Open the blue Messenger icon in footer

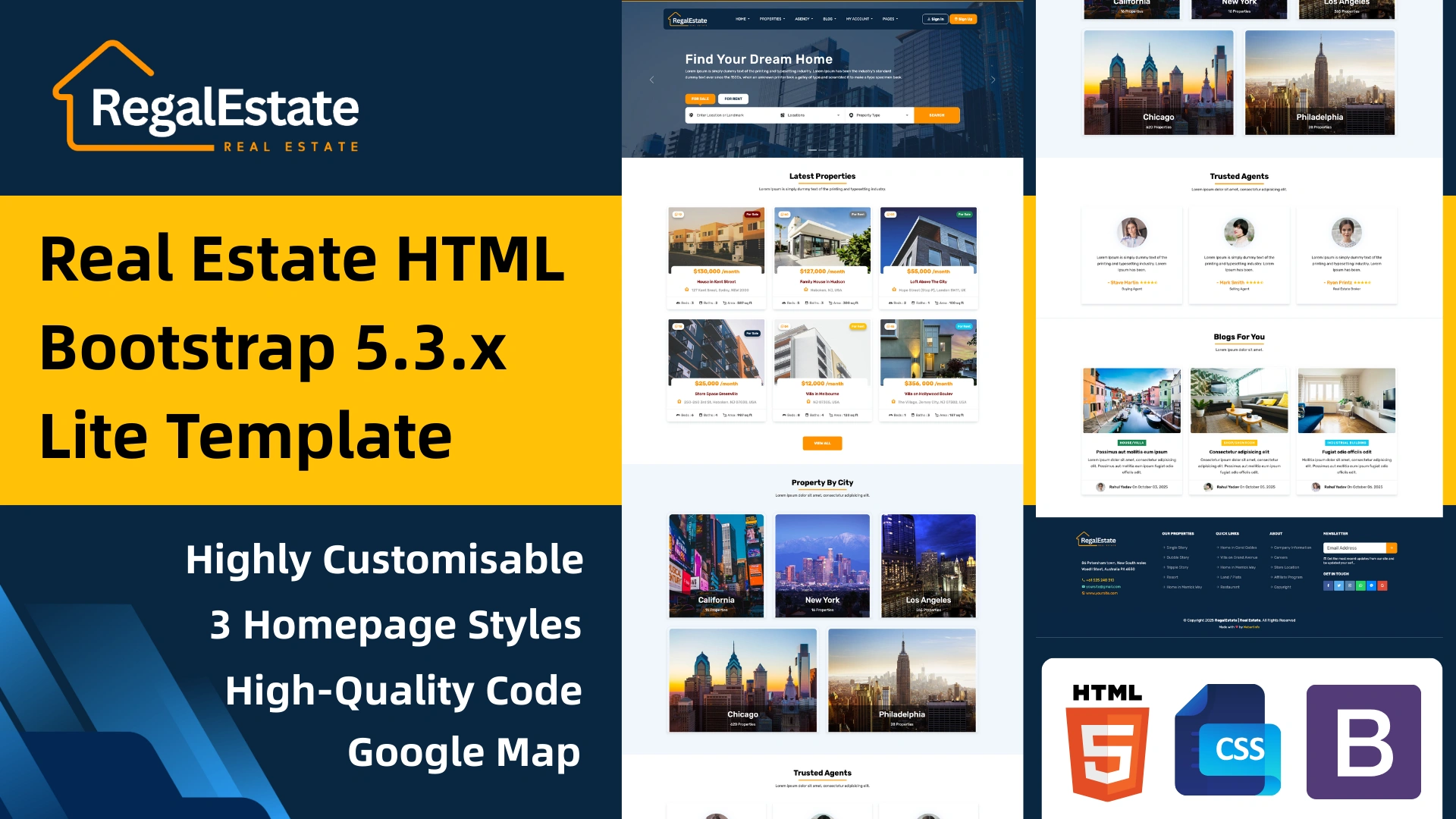pos(1371,585)
